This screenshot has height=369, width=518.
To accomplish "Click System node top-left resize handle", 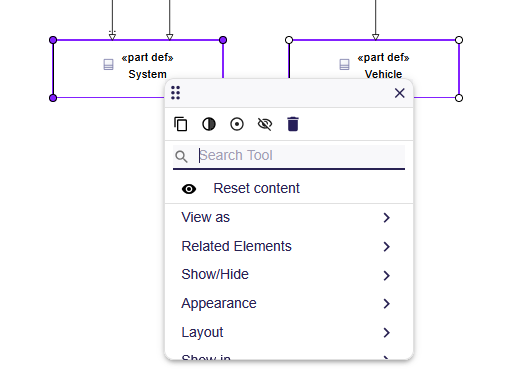I will point(53,40).
